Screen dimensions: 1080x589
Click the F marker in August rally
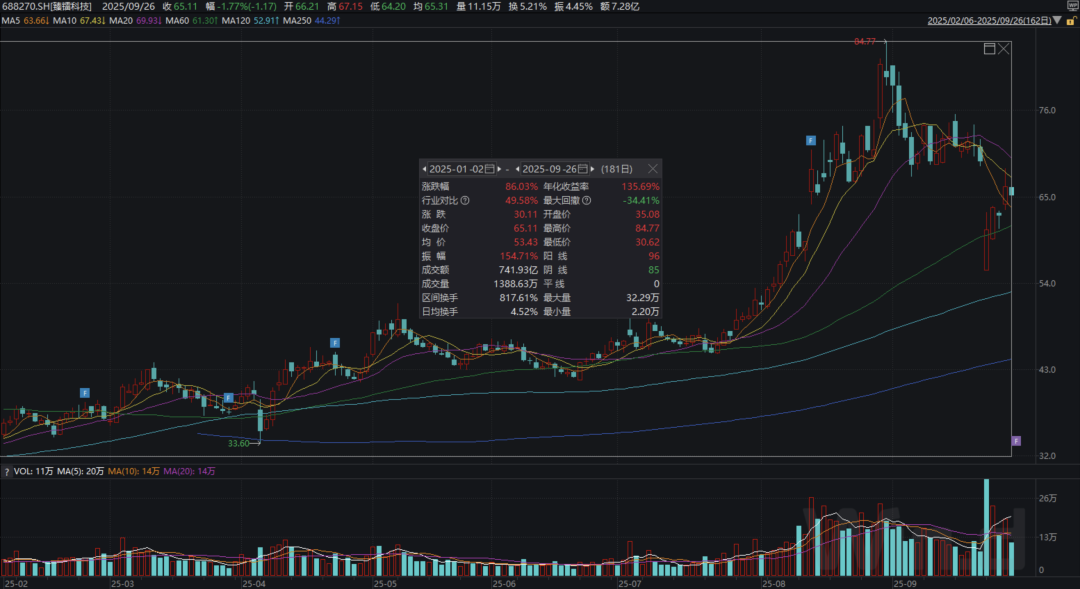[x=811, y=141]
